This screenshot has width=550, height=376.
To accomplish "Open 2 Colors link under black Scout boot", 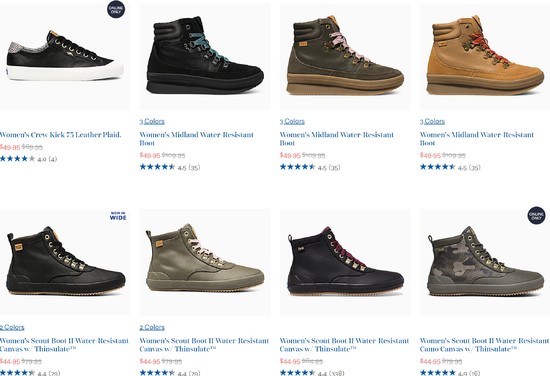I will coord(12,327).
